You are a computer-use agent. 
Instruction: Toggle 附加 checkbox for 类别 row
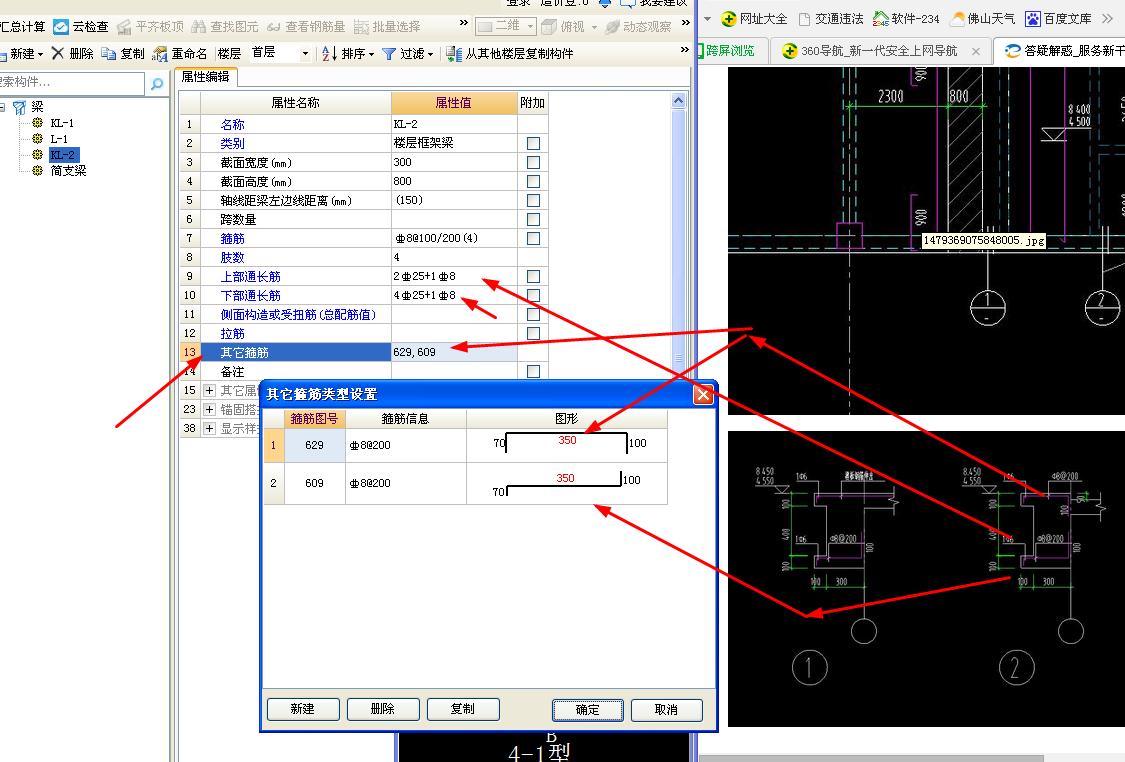[x=533, y=144]
